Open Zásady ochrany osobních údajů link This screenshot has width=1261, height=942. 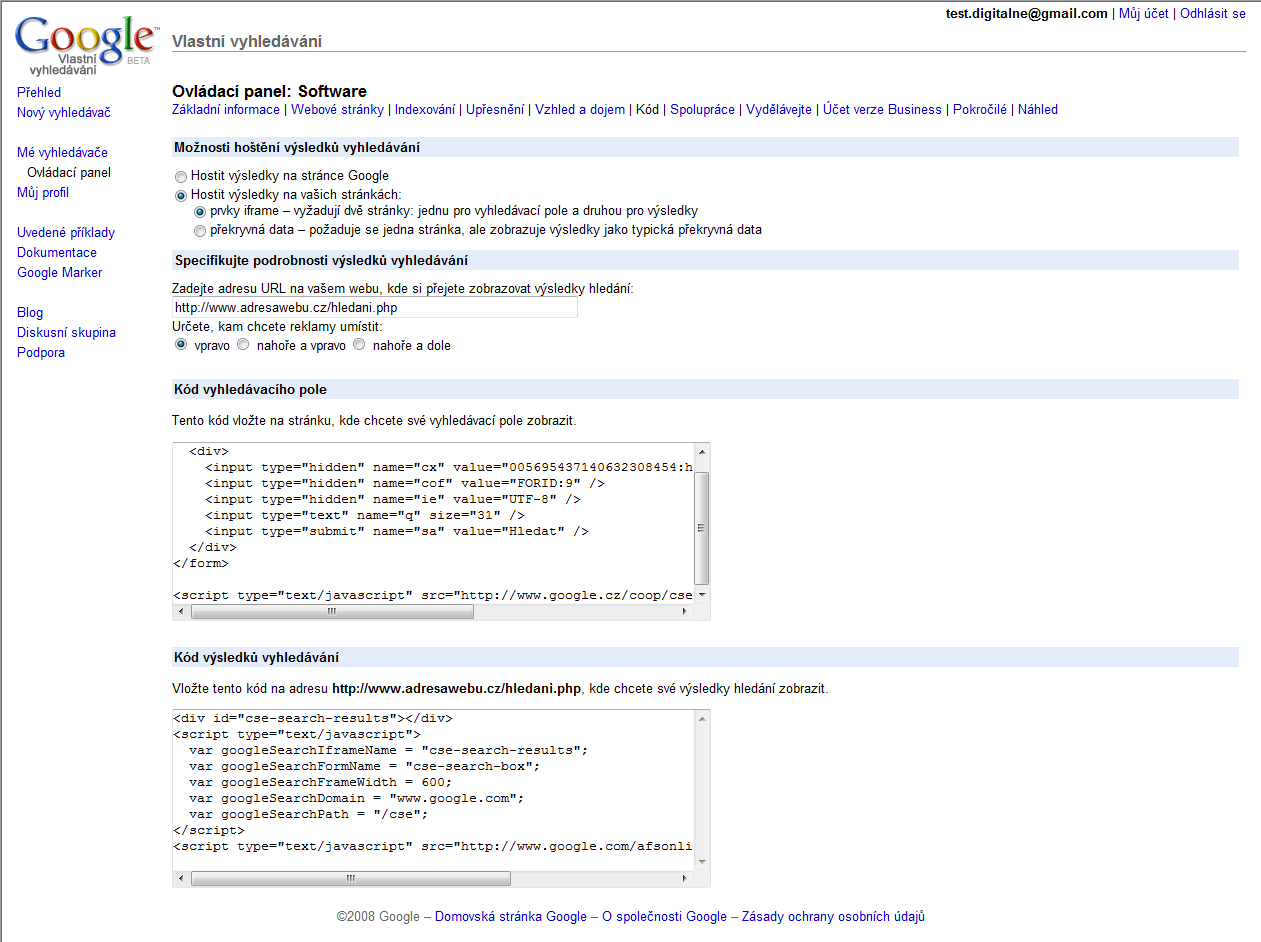(x=833, y=917)
